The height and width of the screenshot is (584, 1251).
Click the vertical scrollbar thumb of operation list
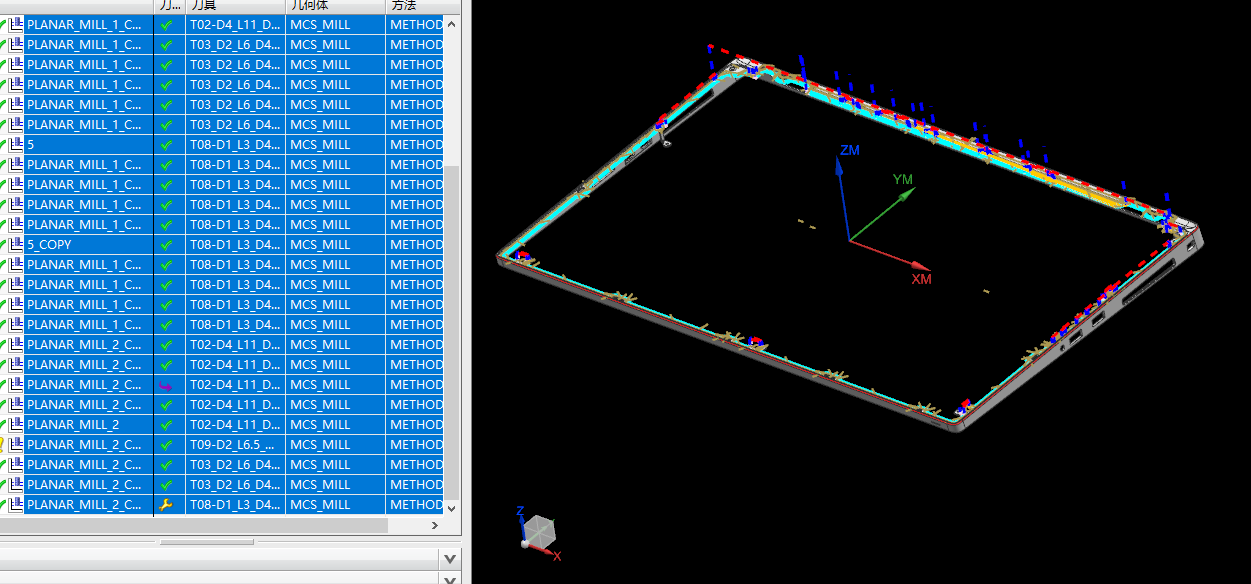point(452,332)
